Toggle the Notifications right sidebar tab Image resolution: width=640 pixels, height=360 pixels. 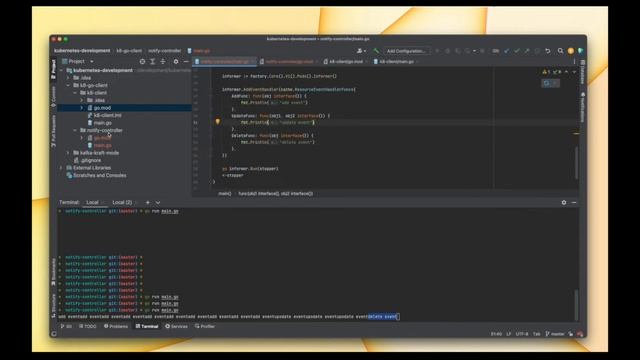click(583, 107)
